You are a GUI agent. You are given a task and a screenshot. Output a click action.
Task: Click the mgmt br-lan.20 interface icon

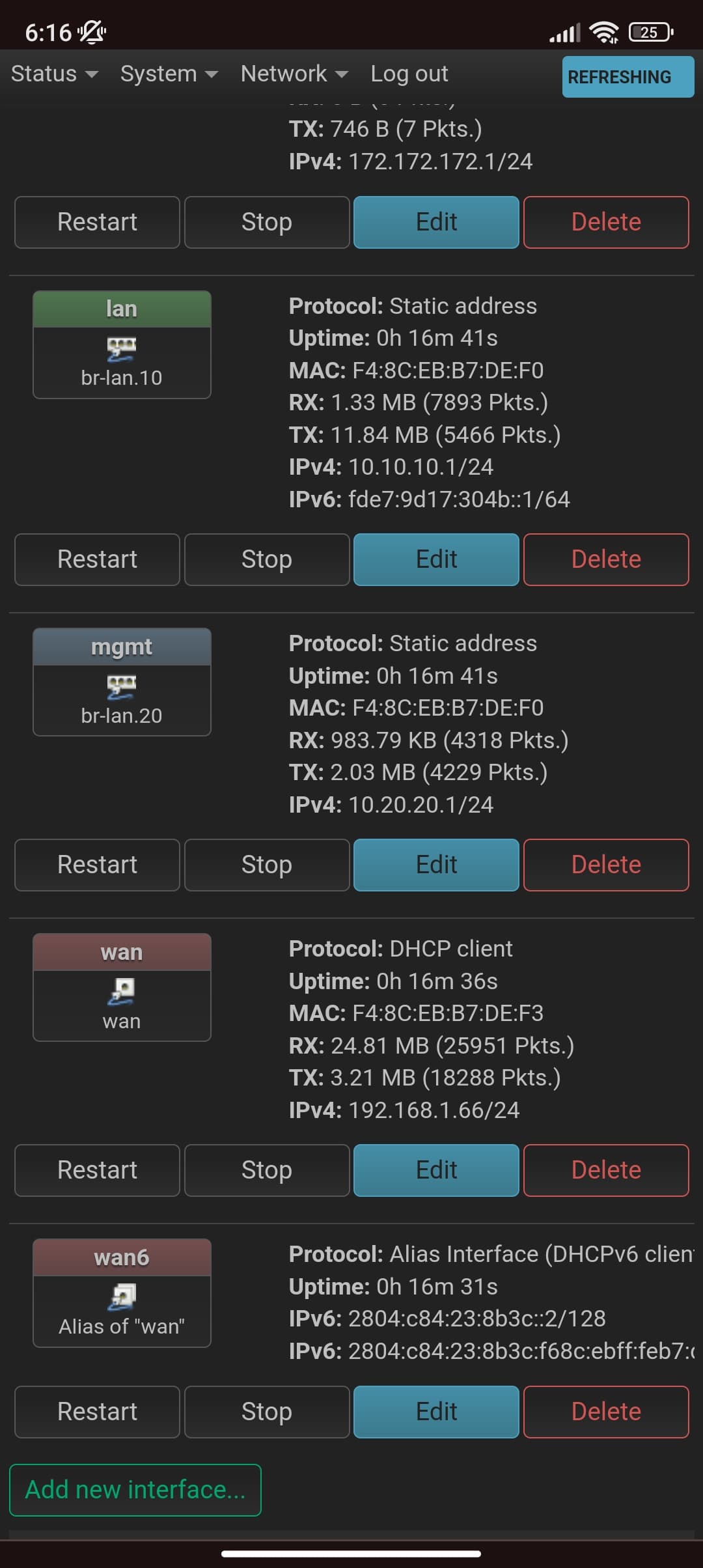(x=122, y=686)
